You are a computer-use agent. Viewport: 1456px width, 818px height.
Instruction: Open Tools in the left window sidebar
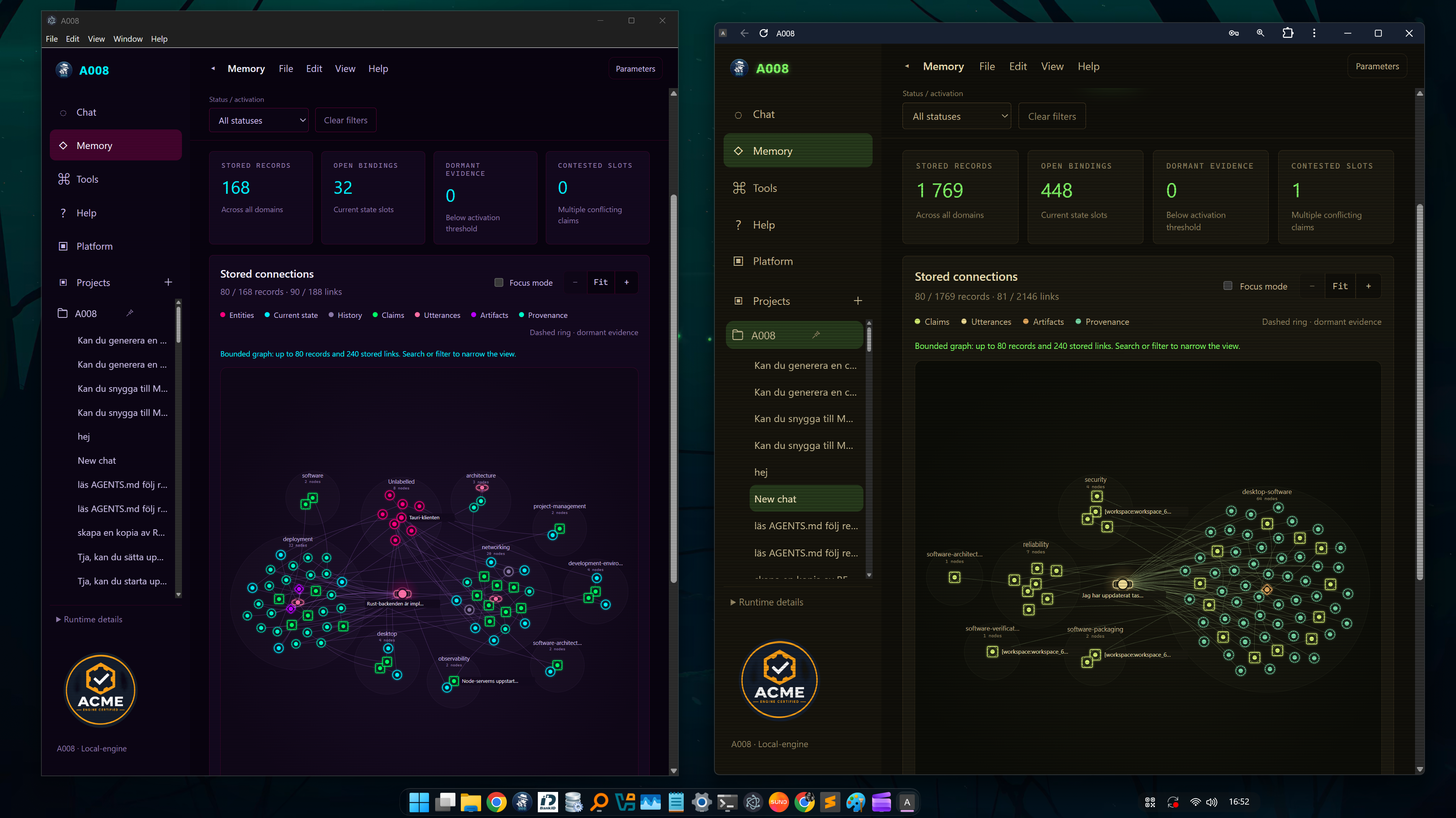click(x=115, y=179)
